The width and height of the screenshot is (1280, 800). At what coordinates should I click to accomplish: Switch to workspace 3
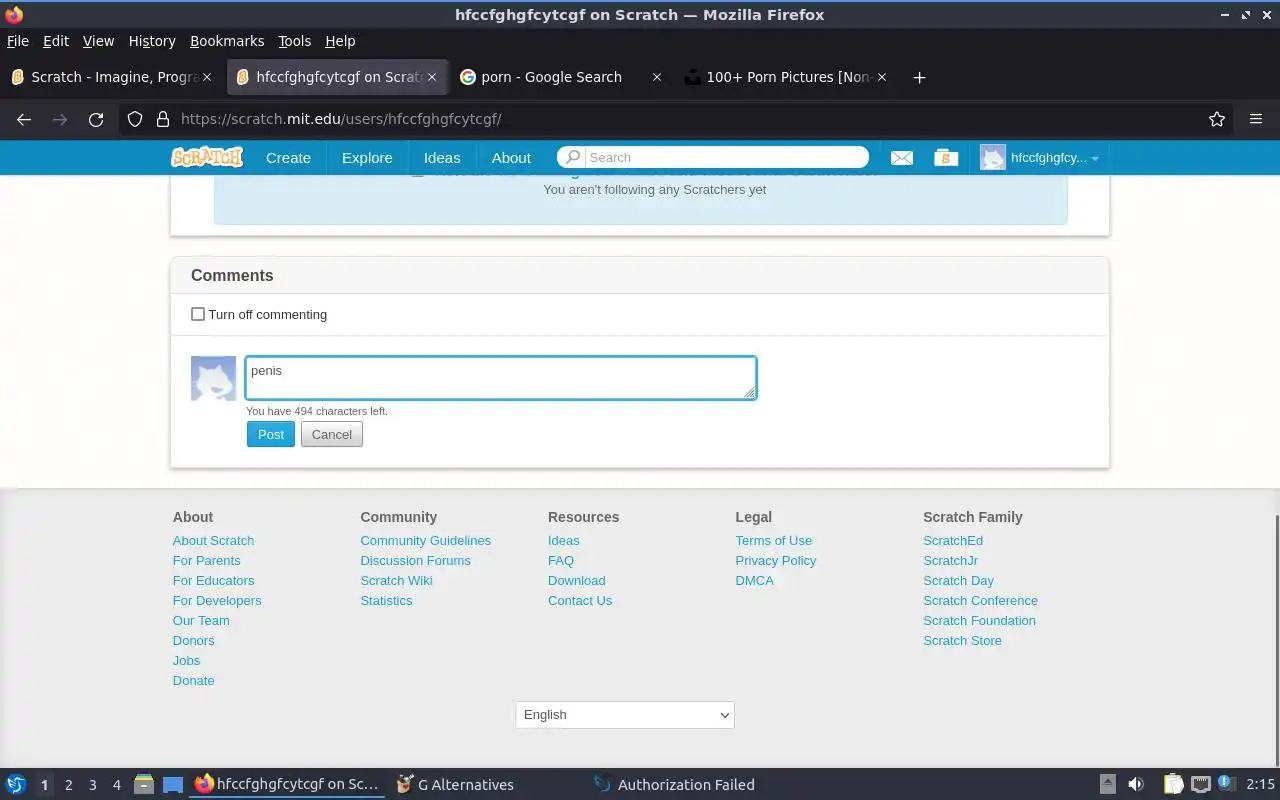(92, 785)
